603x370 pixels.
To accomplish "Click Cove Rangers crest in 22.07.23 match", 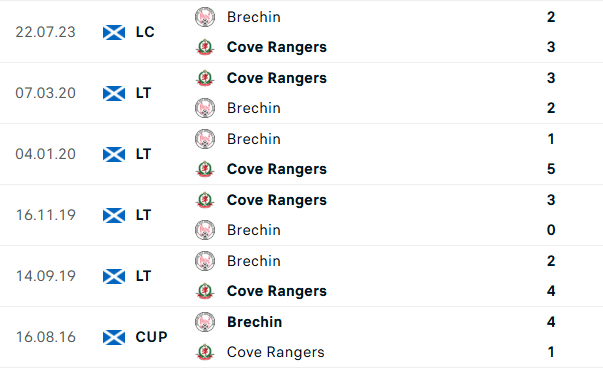I will (x=205, y=47).
